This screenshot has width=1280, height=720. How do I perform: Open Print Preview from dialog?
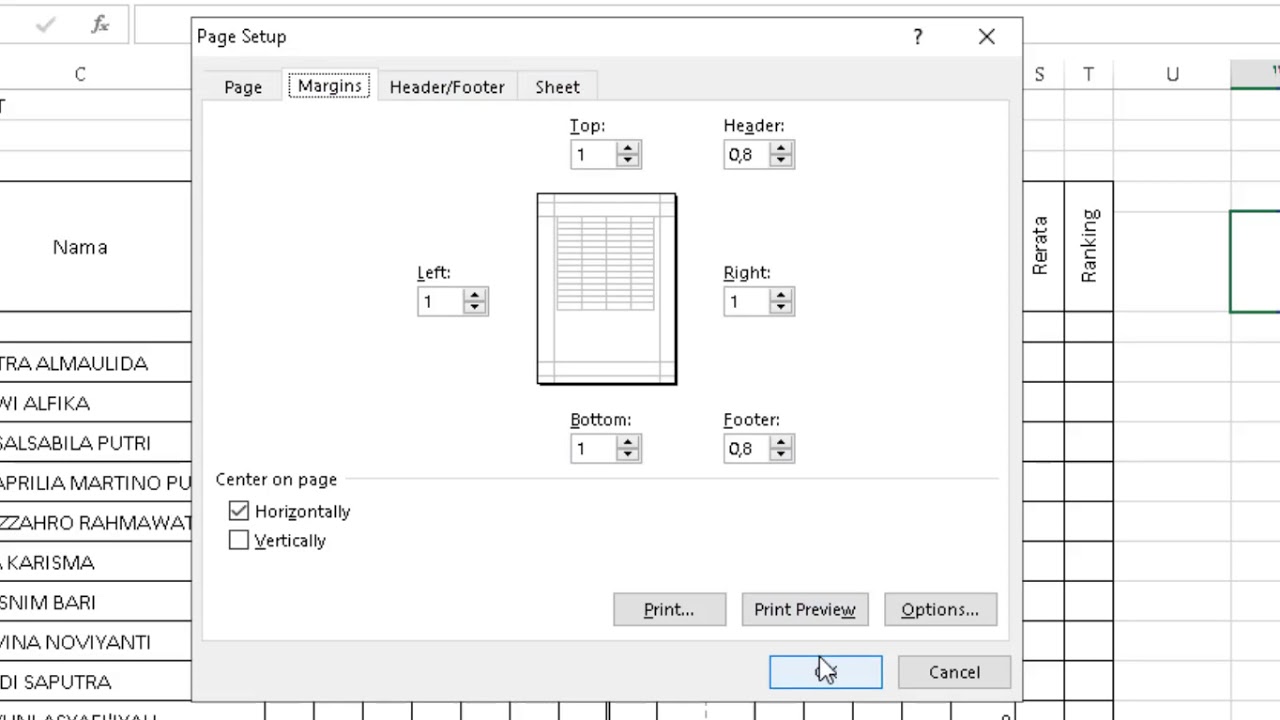[x=805, y=609]
